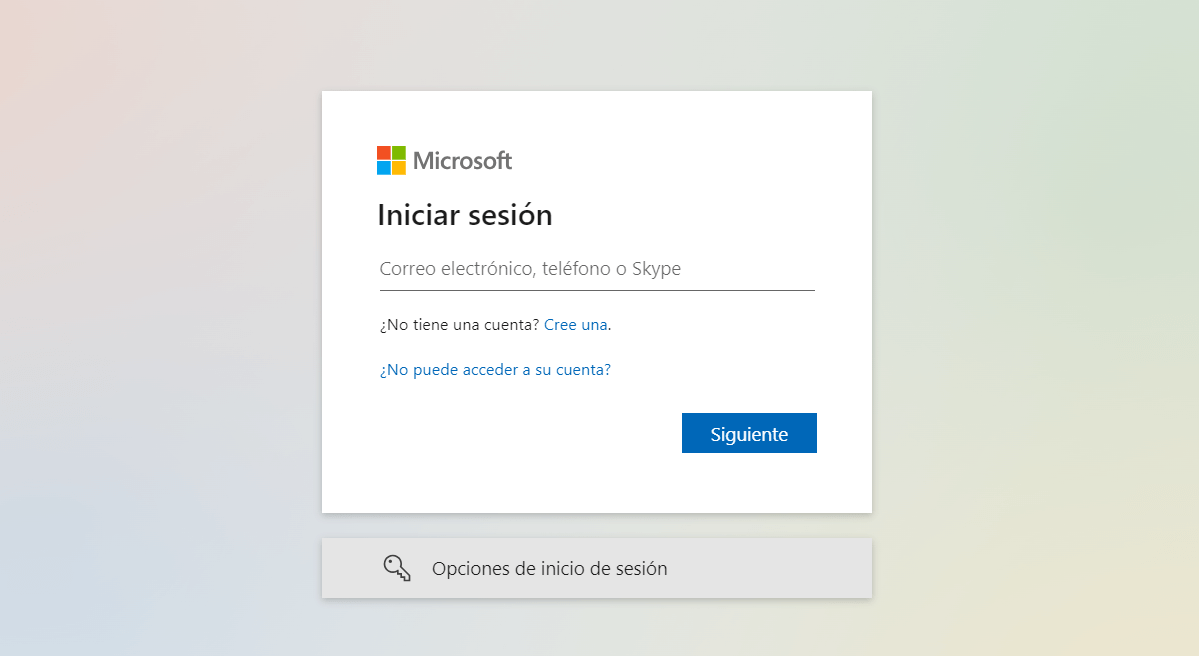Open "¿No puede acceder a su cuenta?" link
Image resolution: width=1199 pixels, height=656 pixels.
(495, 370)
